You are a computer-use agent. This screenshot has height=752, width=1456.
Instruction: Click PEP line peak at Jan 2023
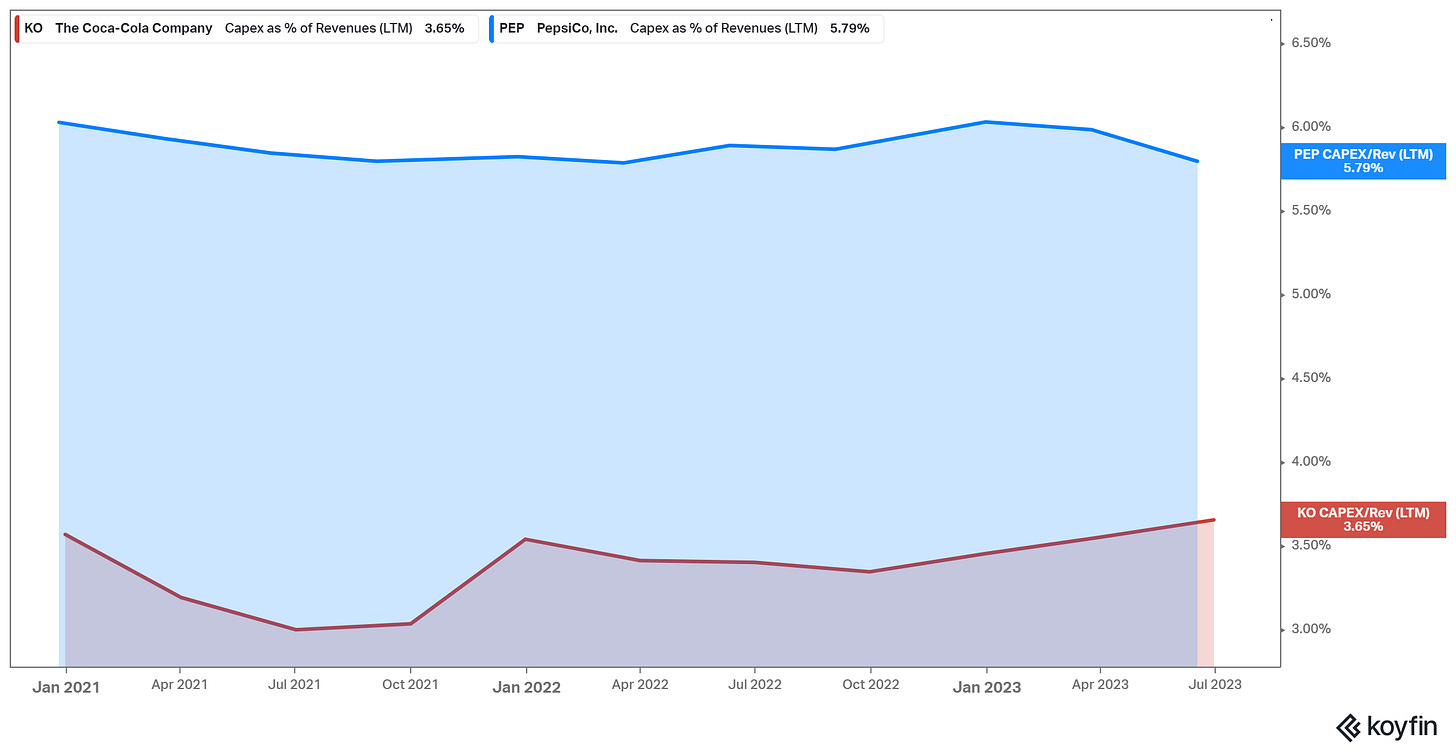[x=987, y=122]
